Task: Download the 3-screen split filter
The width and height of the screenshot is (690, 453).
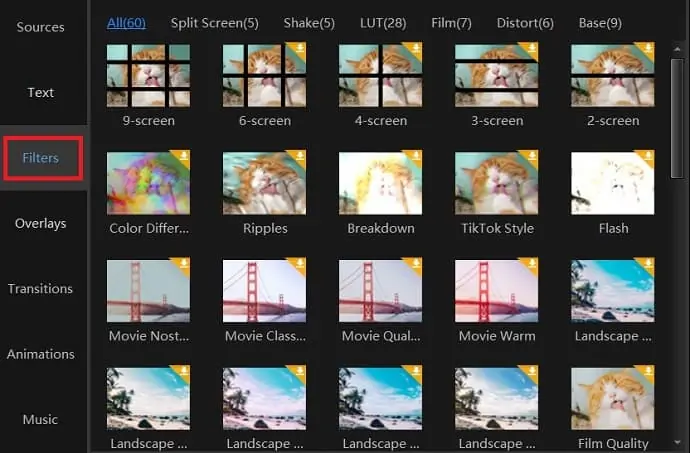Action: [532, 48]
